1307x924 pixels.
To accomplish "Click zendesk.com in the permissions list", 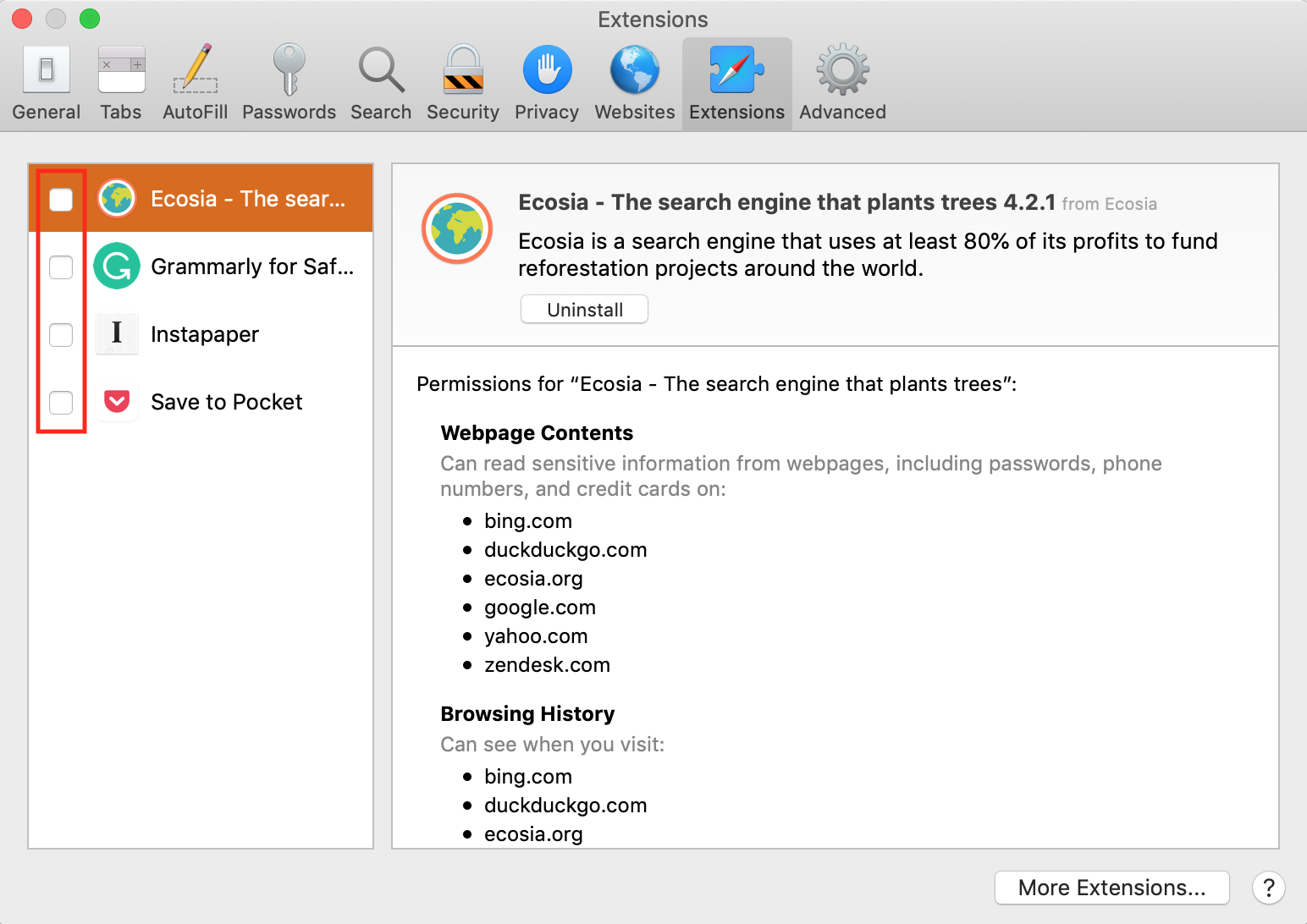I will (547, 665).
